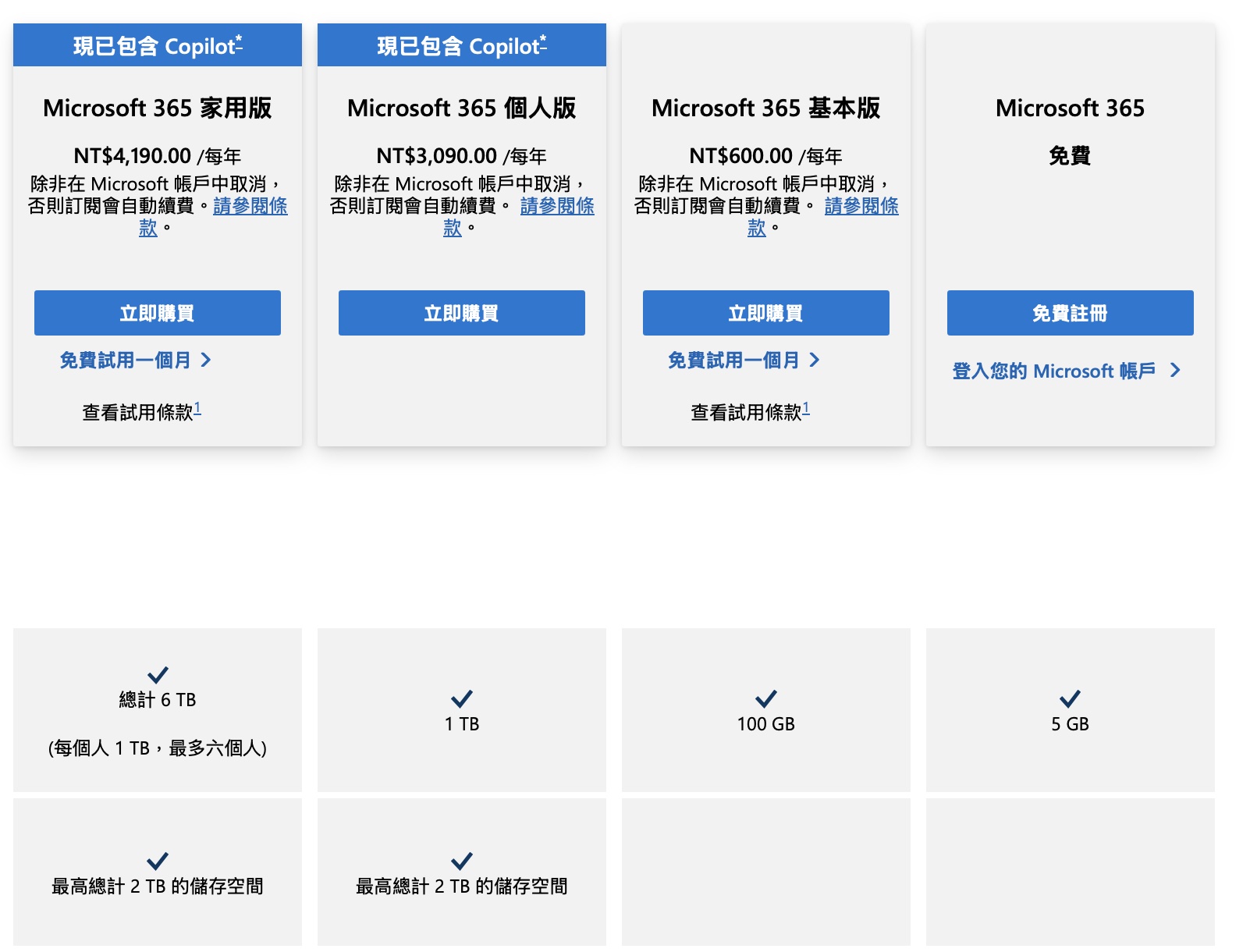The image size is (1250, 952).
Task: Click 最高總計 2 TB 的儲存空間 under 家用版
Action: click(158, 886)
